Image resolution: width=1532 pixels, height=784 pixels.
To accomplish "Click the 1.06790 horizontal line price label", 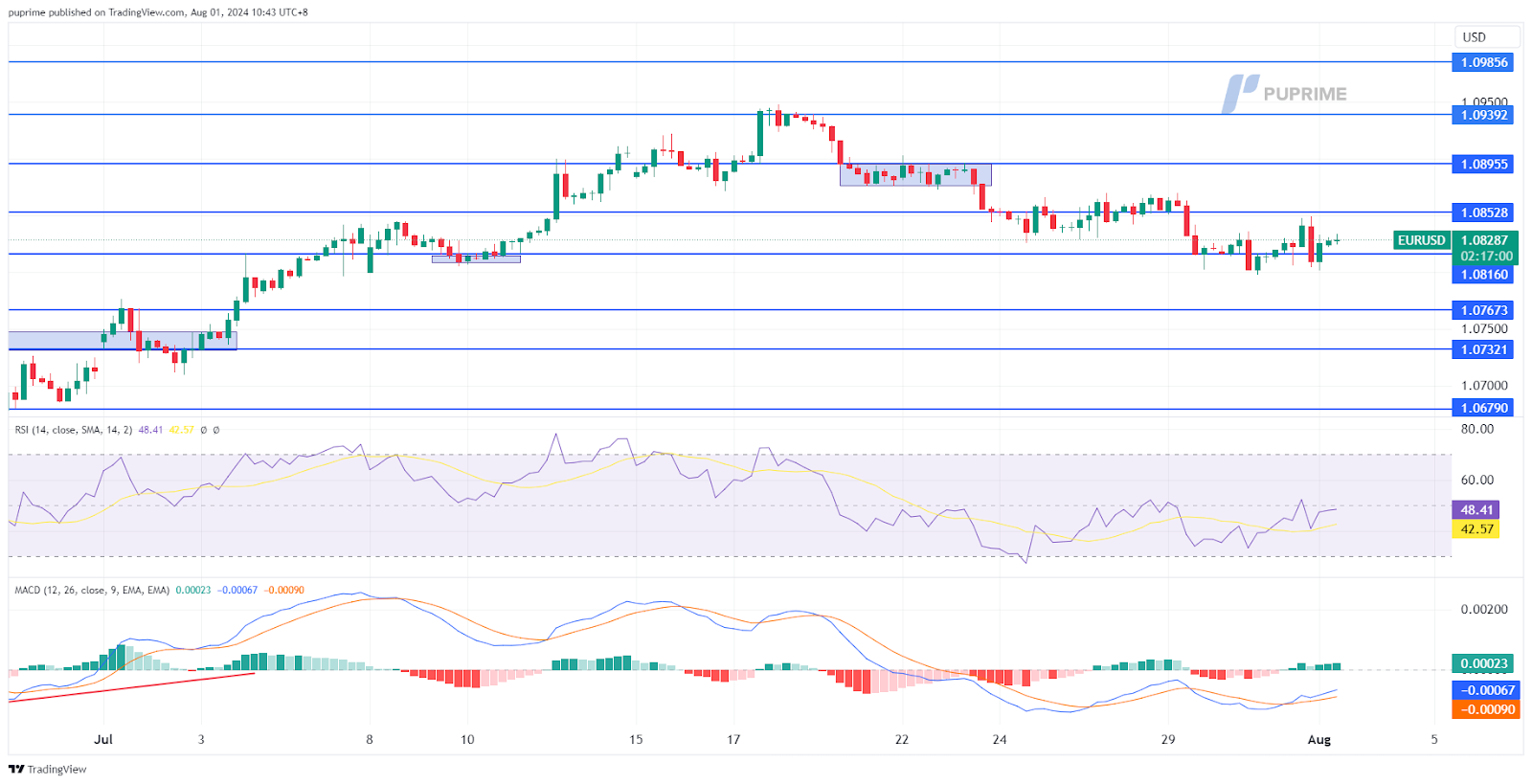I will tap(1484, 408).
